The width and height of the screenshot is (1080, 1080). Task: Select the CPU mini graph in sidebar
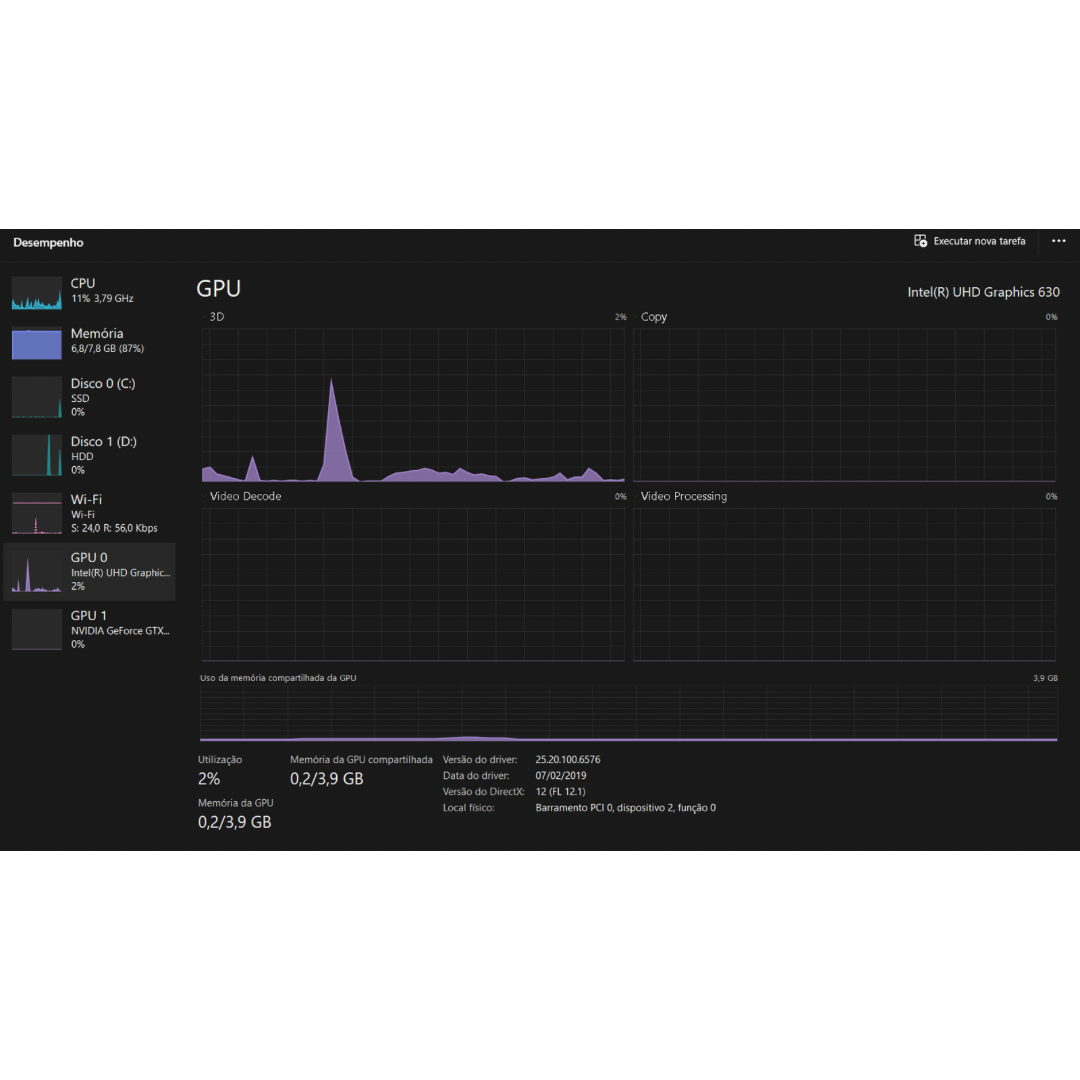[x=37, y=293]
